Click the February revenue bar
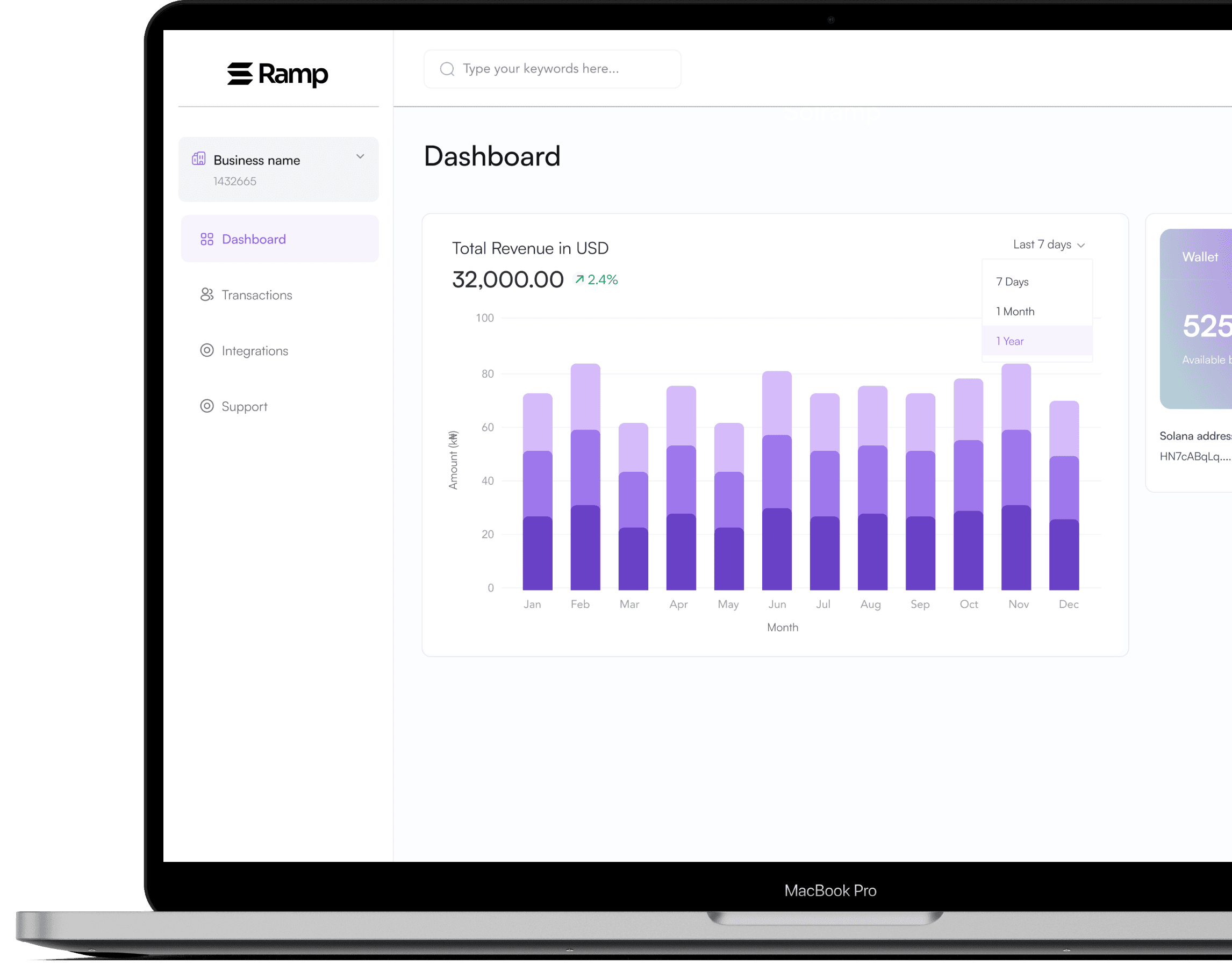1232x964 pixels. [x=585, y=477]
